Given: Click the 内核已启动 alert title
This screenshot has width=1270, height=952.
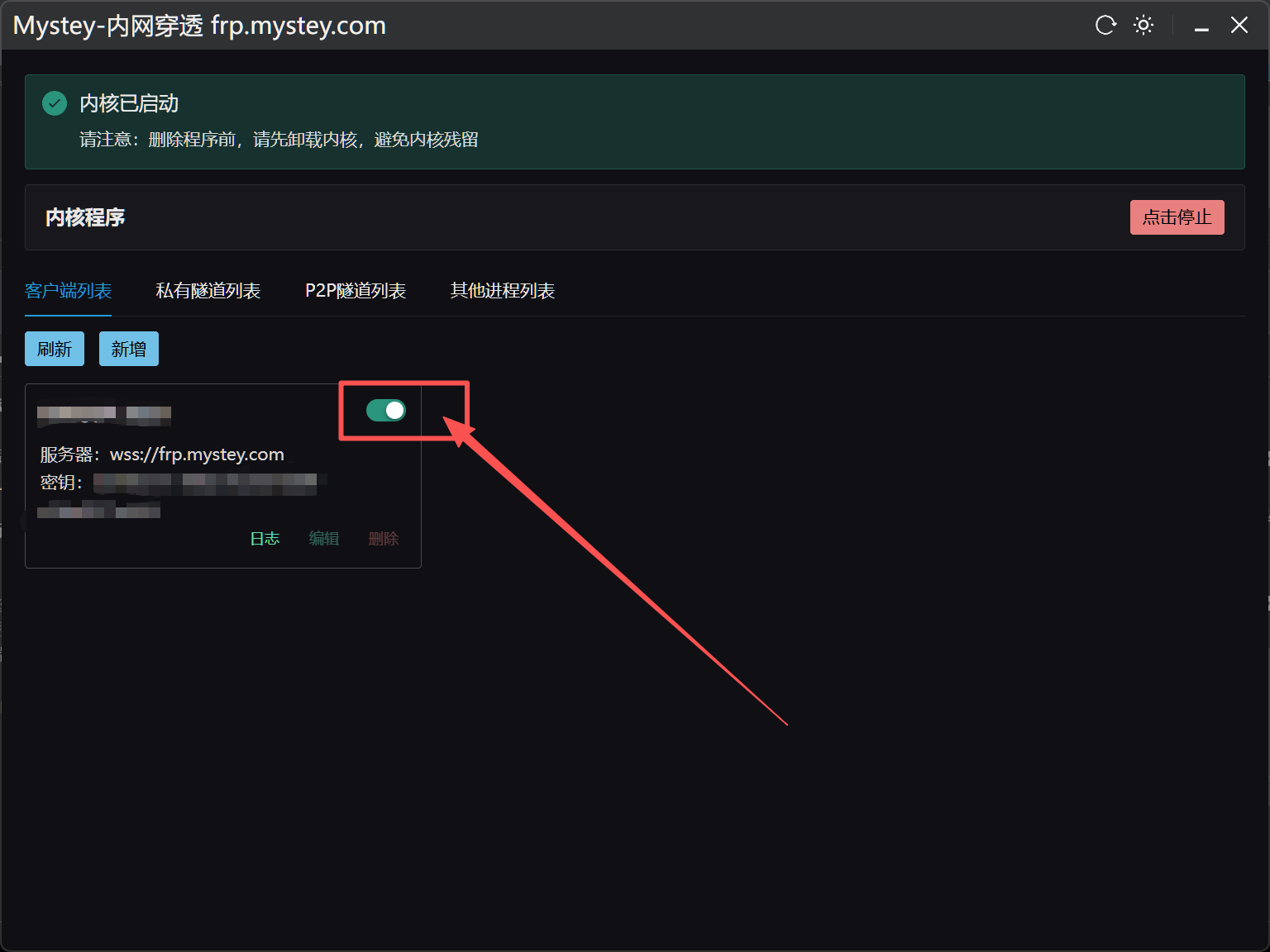Looking at the screenshot, I should [x=129, y=103].
